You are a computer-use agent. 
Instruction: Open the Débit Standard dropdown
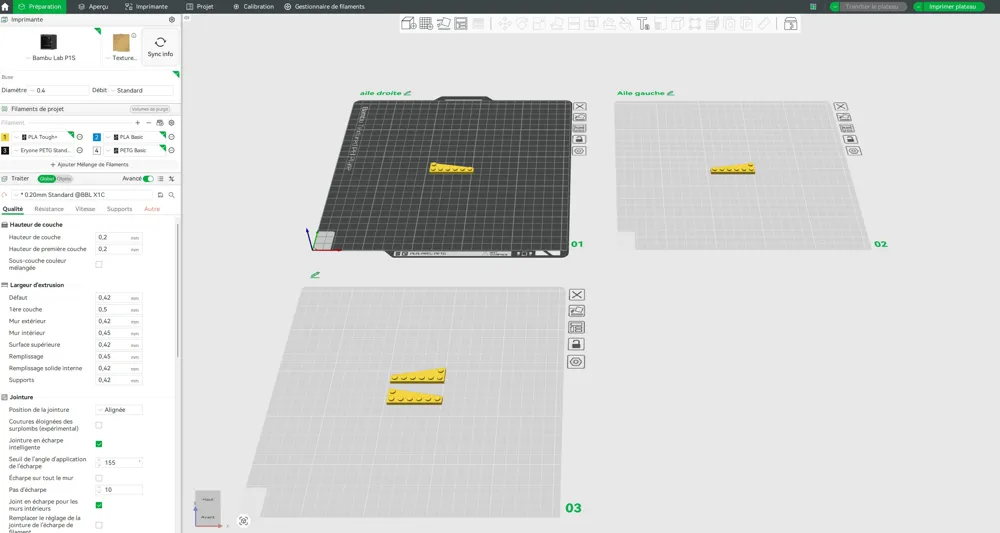pyautogui.click(x=142, y=91)
